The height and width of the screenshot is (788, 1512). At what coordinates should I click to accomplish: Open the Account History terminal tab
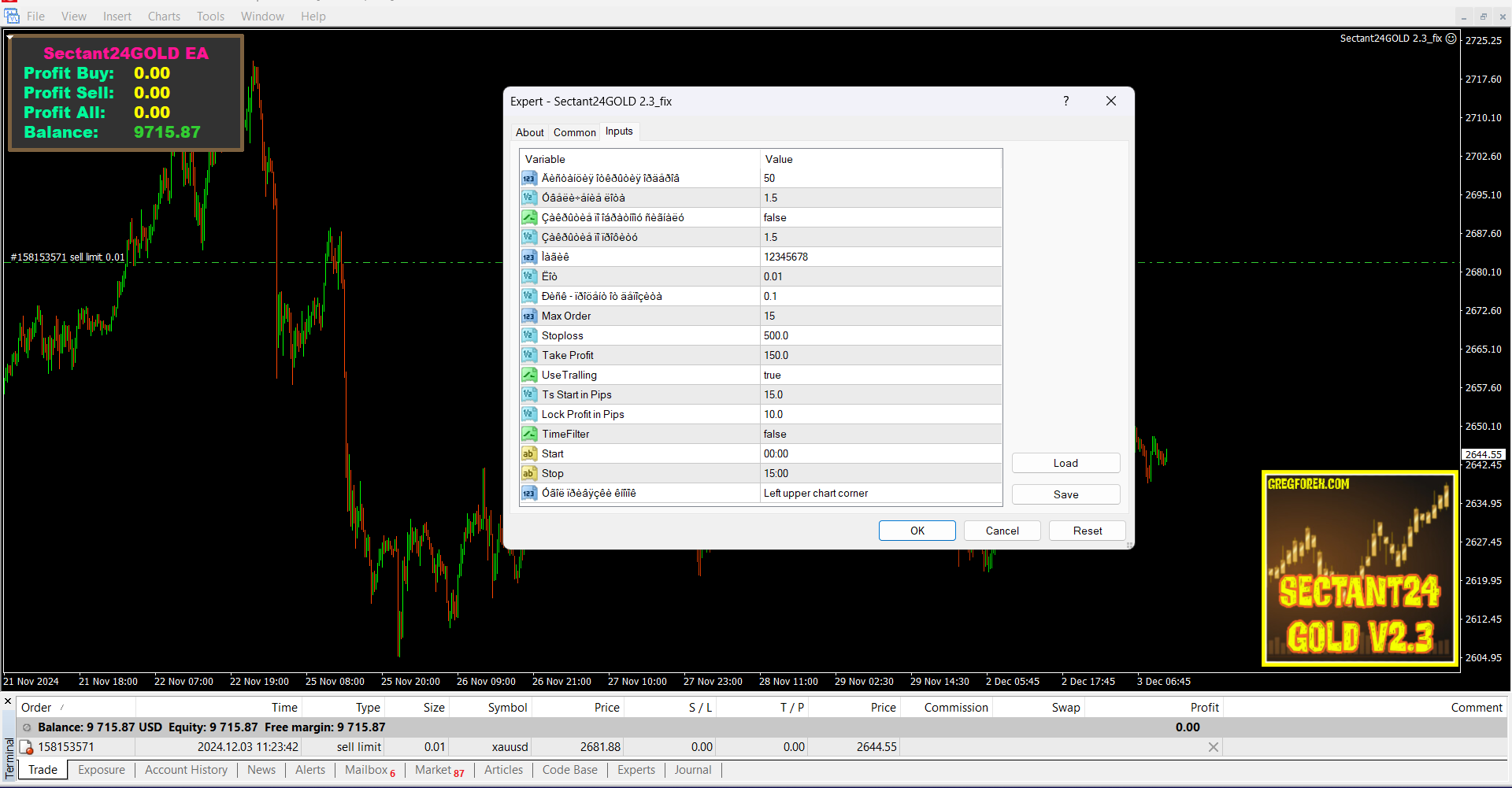click(x=186, y=770)
